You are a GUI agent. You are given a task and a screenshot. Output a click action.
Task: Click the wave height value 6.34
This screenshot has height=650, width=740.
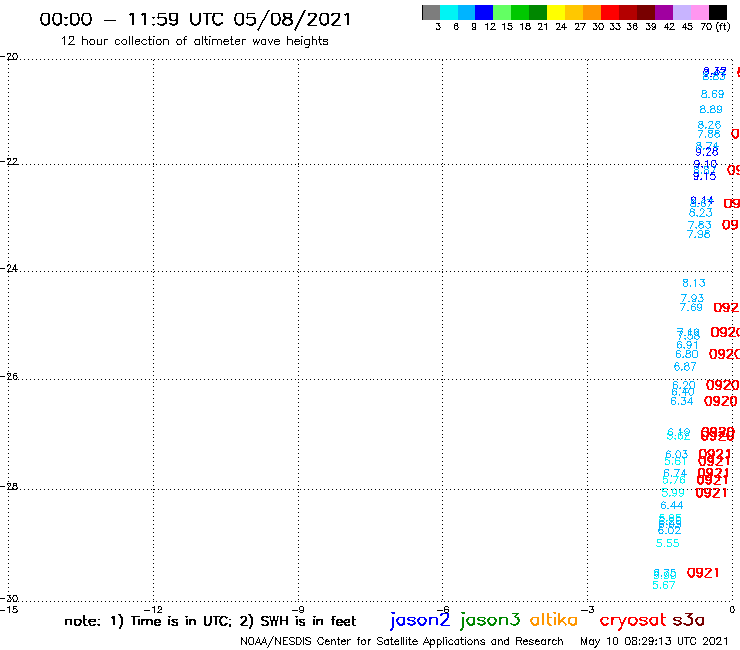tap(681, 401)
